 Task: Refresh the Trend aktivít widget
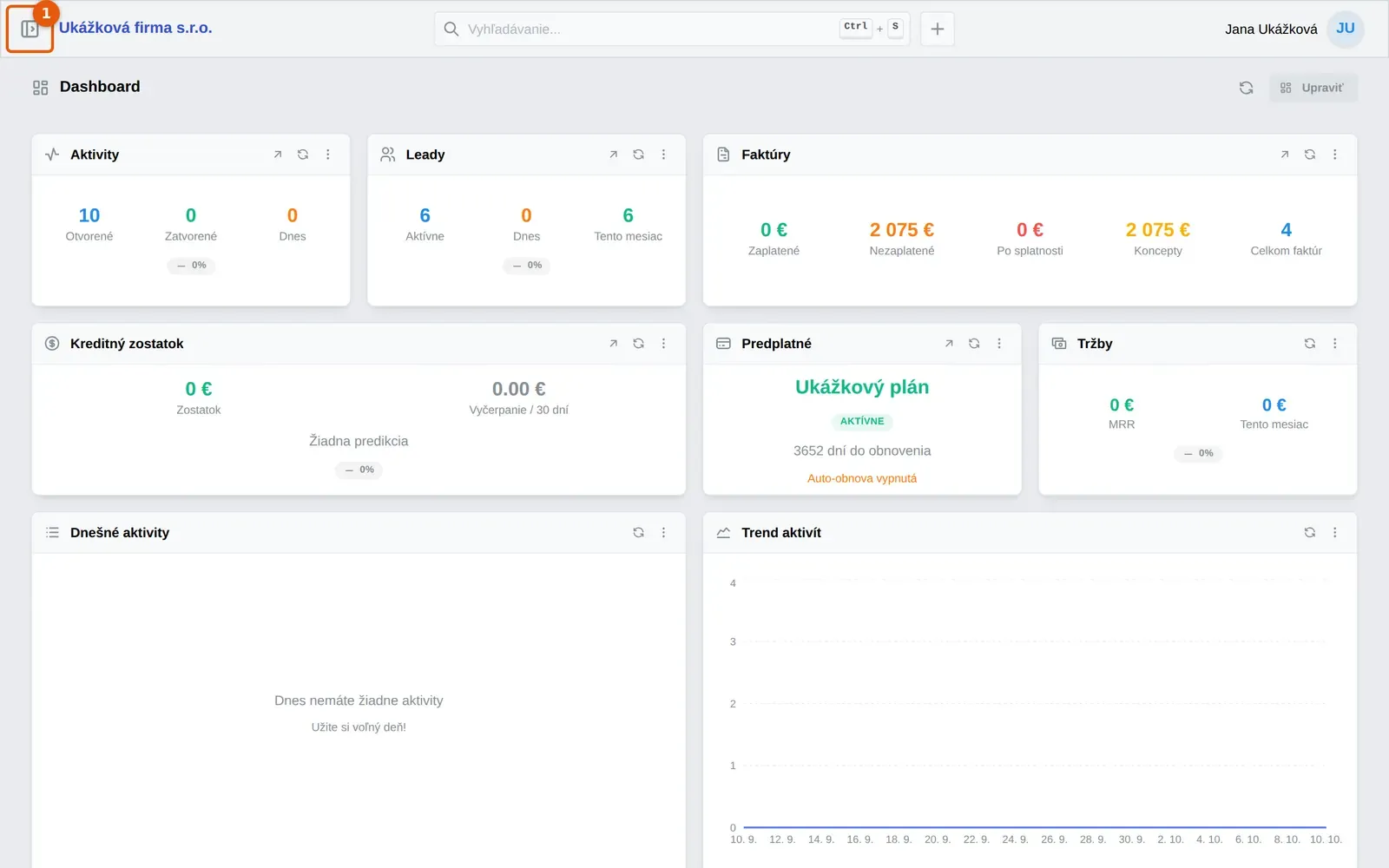click(x=1310, y=533)
